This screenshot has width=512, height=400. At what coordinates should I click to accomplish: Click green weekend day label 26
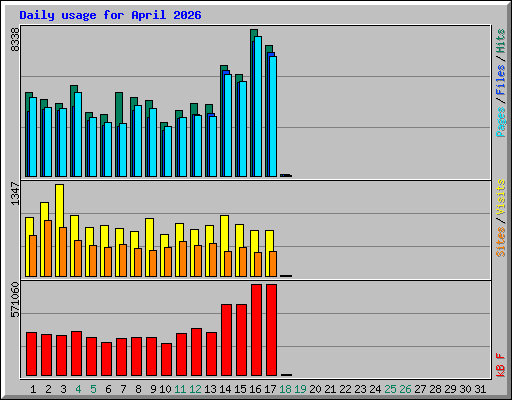coord(405,389)
